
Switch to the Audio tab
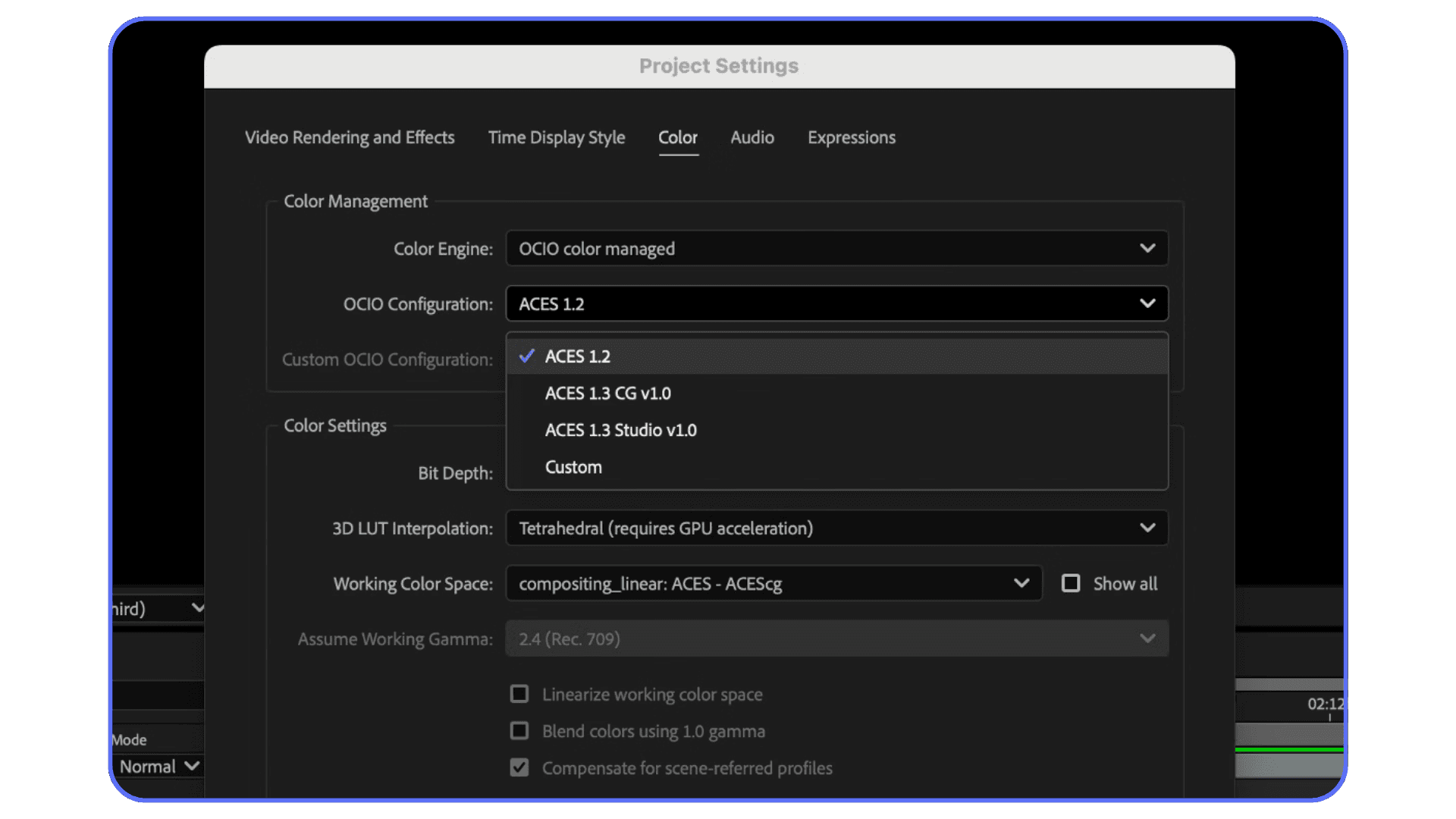coord(752,137)
